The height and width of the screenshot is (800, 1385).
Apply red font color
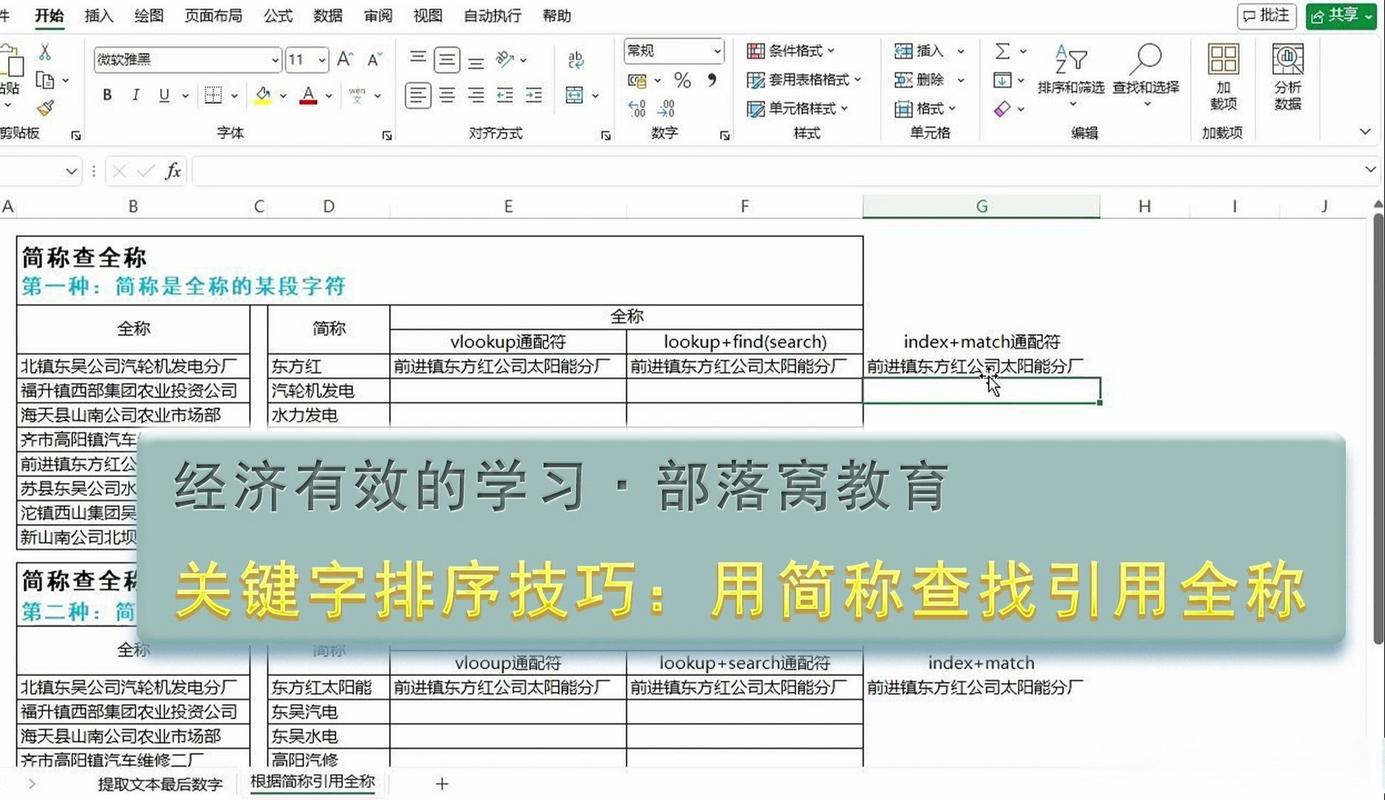[308, 95]
